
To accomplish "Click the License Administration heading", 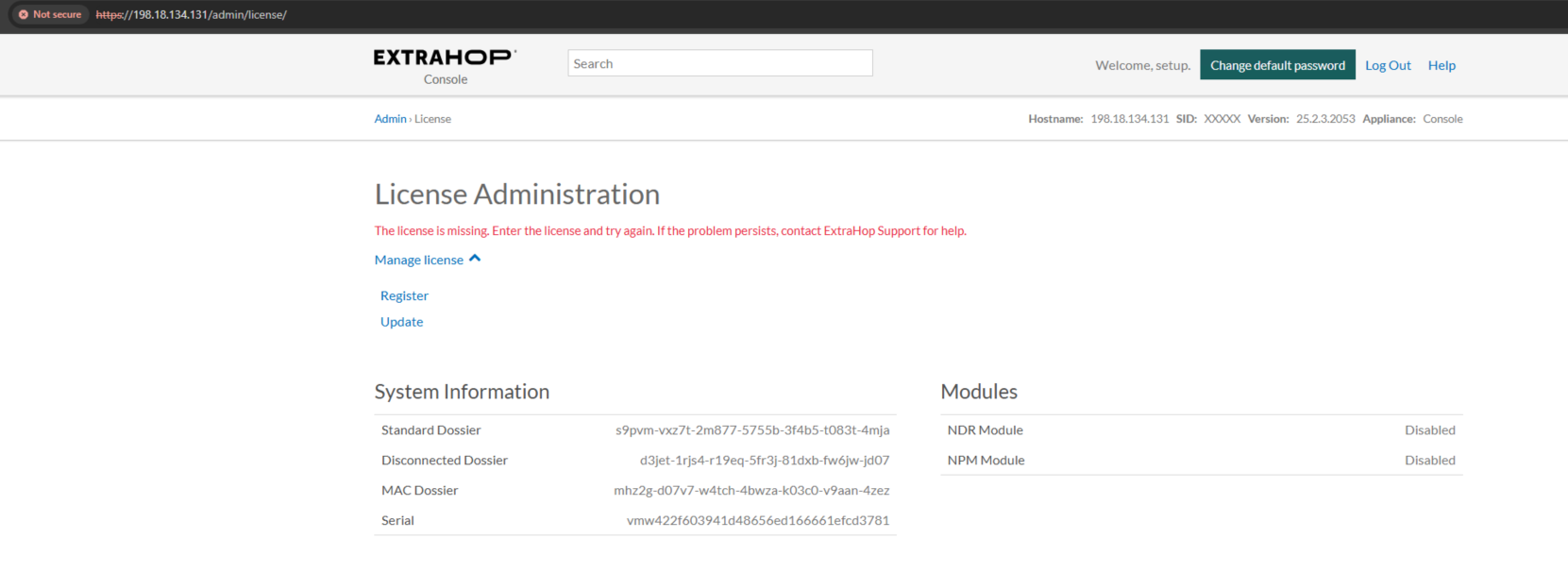I will (517, 193).
